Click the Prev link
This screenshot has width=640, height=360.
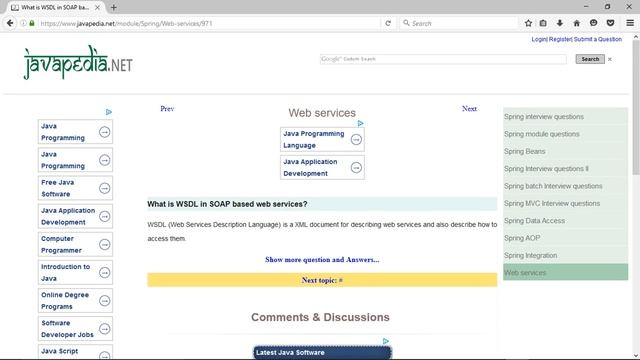167,109
